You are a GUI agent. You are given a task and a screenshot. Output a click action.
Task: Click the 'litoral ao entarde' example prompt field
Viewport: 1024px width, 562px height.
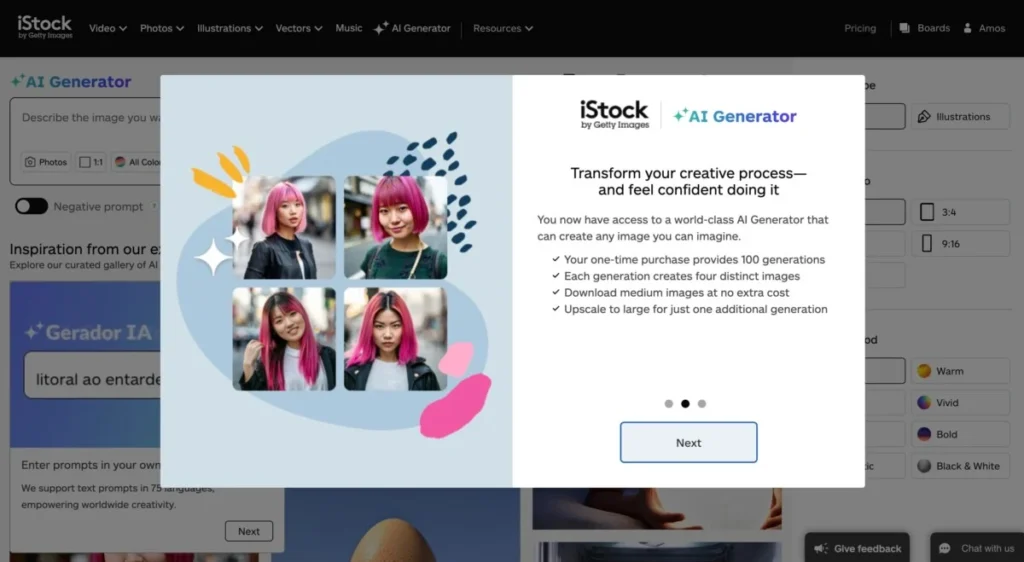(93, 375)
